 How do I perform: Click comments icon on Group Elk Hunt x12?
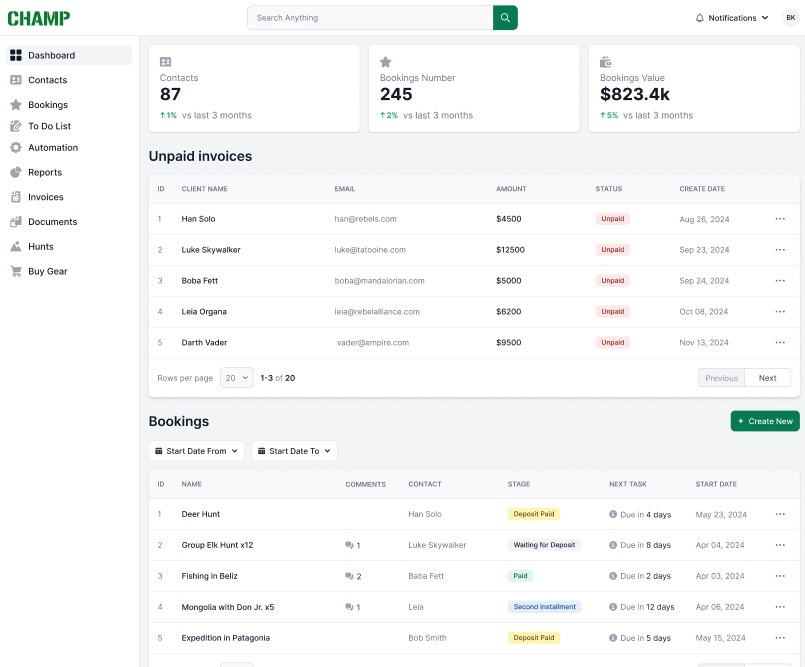click(350, 545)
